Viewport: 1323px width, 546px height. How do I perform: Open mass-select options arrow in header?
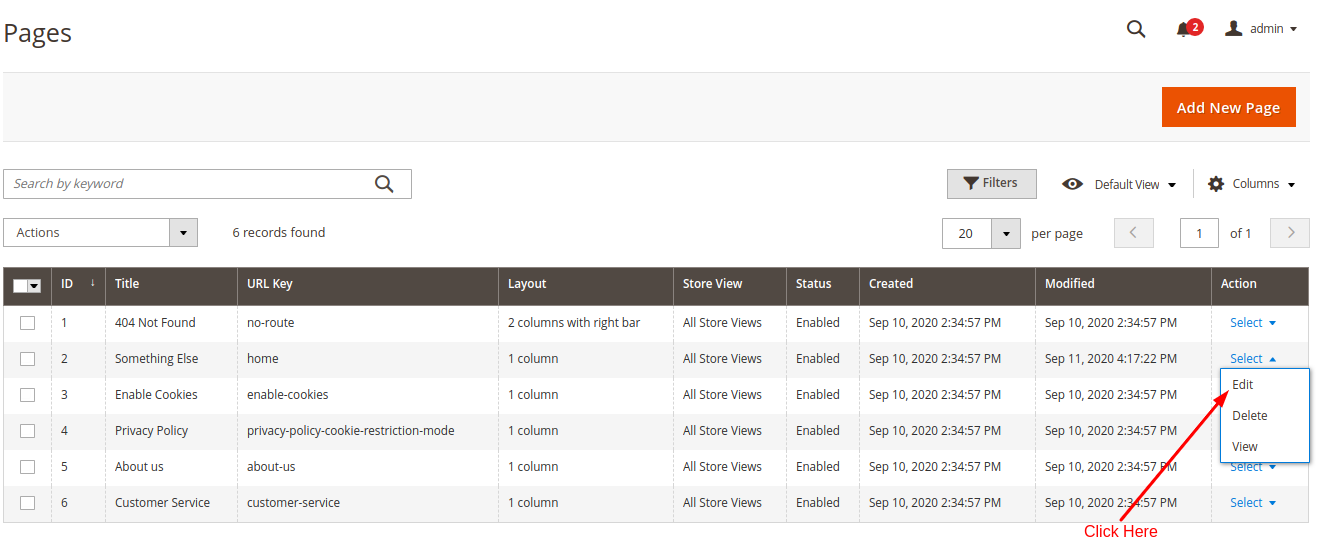pyautogui.click(x=35, y=286)
